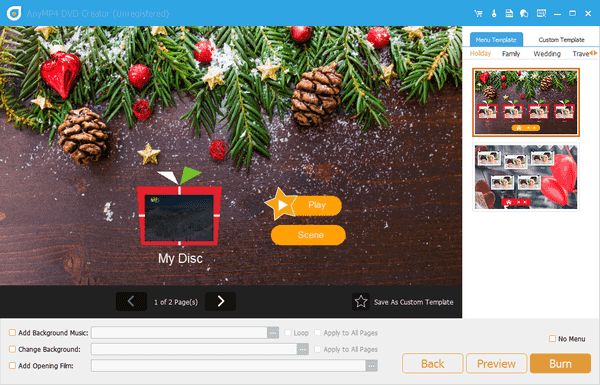Enable Add Background Music checkbox
Viewport: 600px width, 385px height.
pyautogui.click(x=12, y=333)
